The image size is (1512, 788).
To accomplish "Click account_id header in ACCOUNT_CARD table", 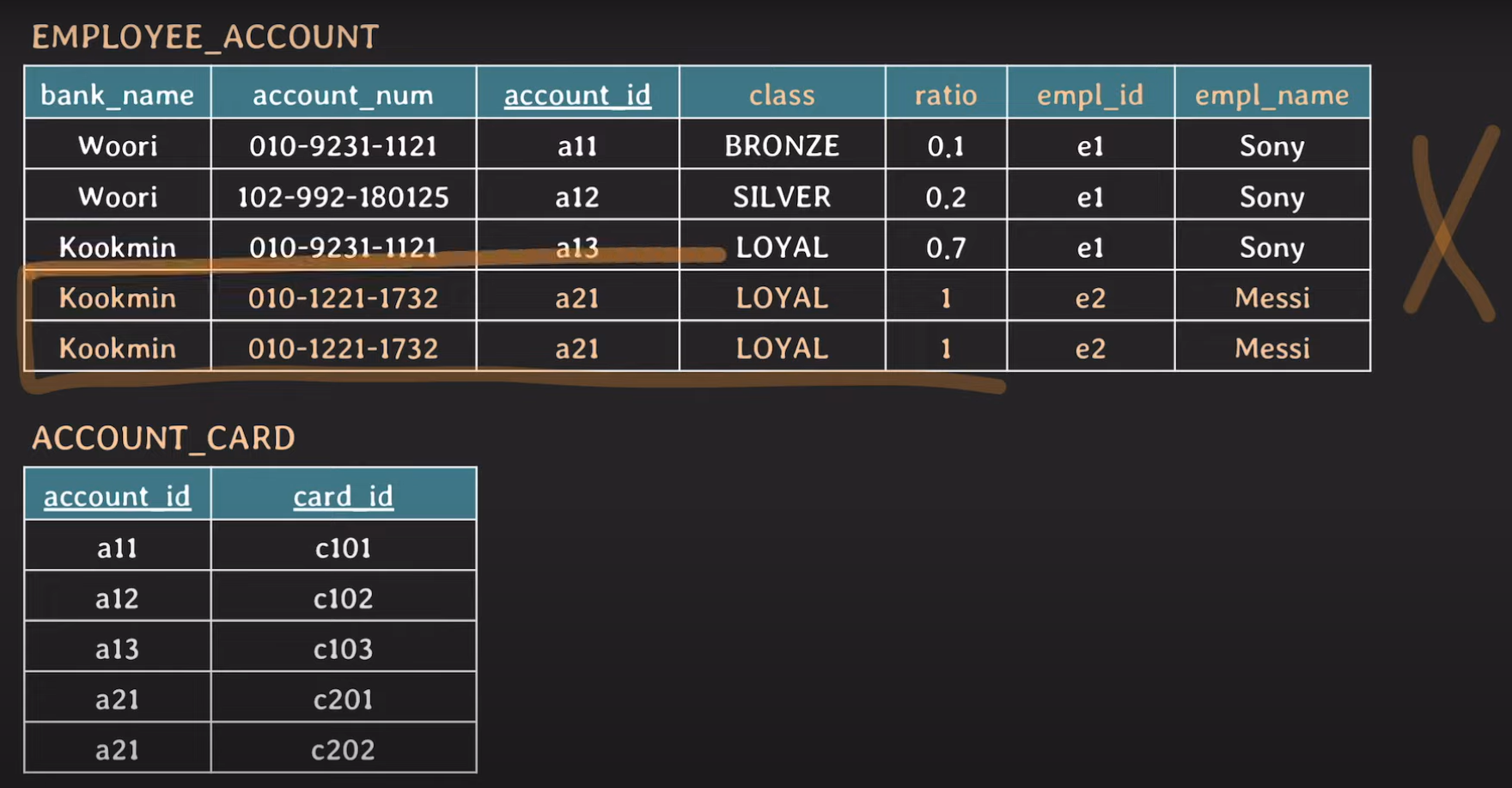I will 118,496.
